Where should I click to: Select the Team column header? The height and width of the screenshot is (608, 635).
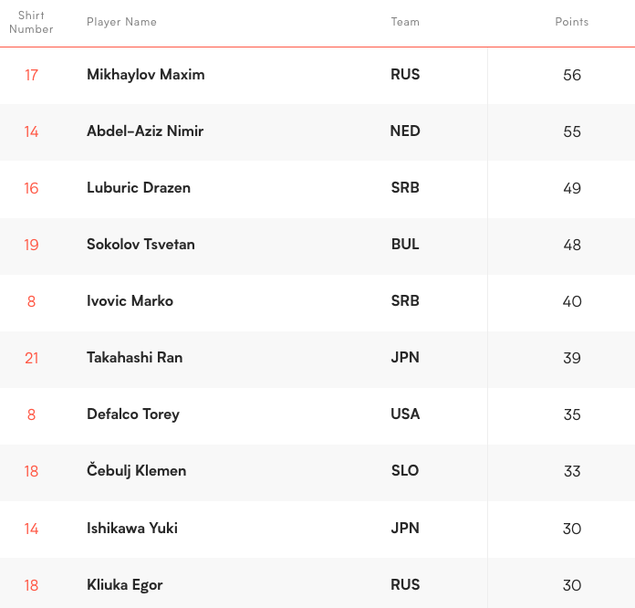pos(405,22)
